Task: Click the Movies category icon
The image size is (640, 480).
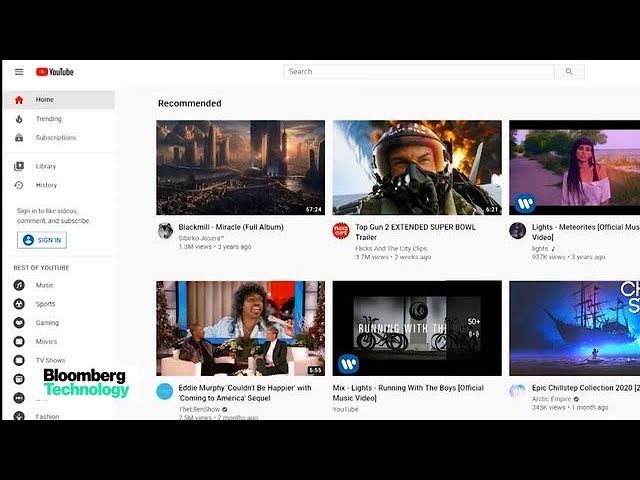Action: coord(19,341)
